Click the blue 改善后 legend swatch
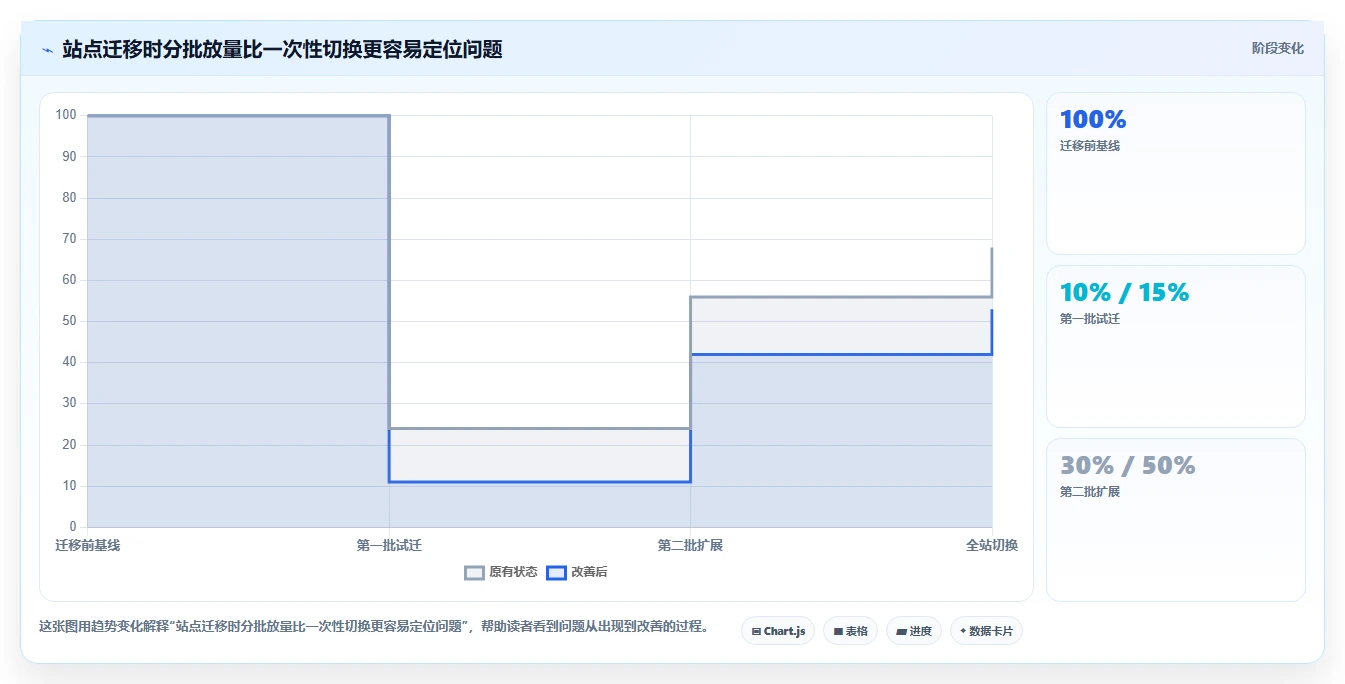Viewport: 1345px width, 684px height. click(556, 572)
